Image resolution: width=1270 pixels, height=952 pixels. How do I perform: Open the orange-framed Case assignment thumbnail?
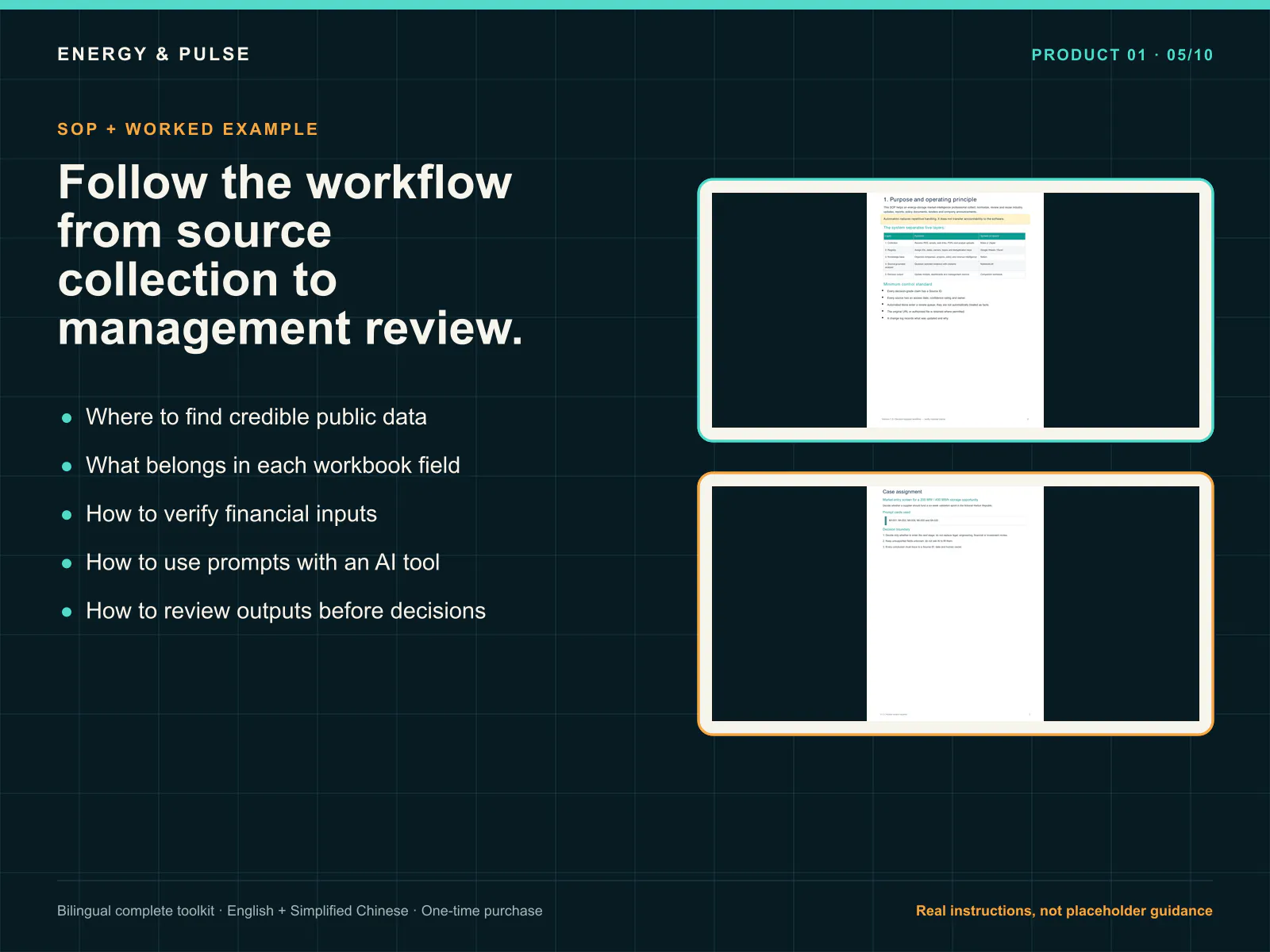pos(955,604)
